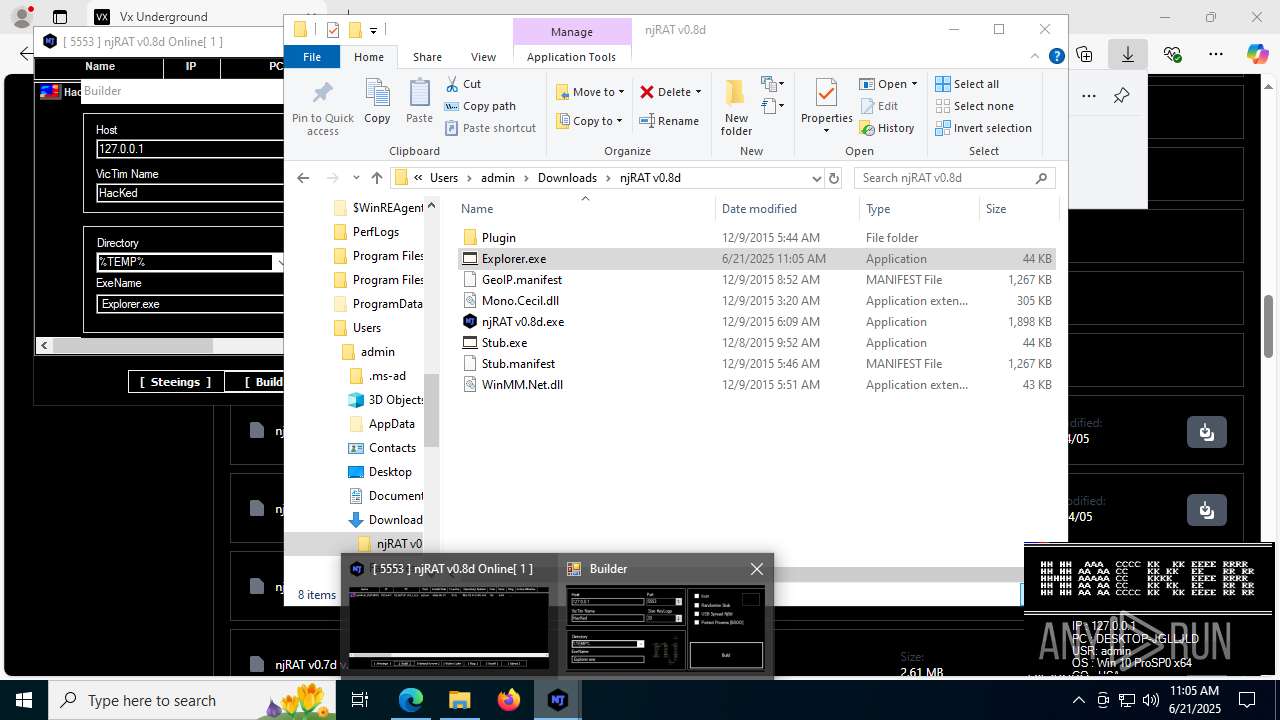Click Downloads in address breadcrumb
This screenshot has height=720, width=1280.
click(566, 178)
